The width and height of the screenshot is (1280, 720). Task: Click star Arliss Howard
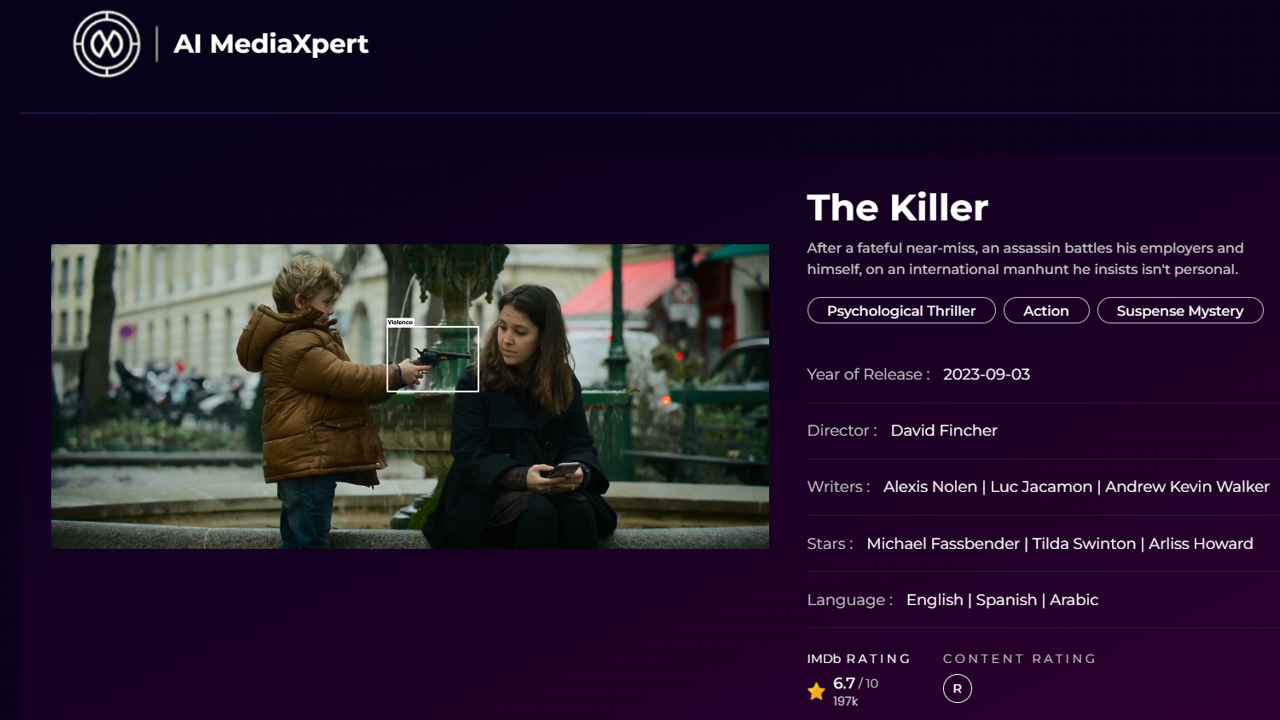[1200, 544]
